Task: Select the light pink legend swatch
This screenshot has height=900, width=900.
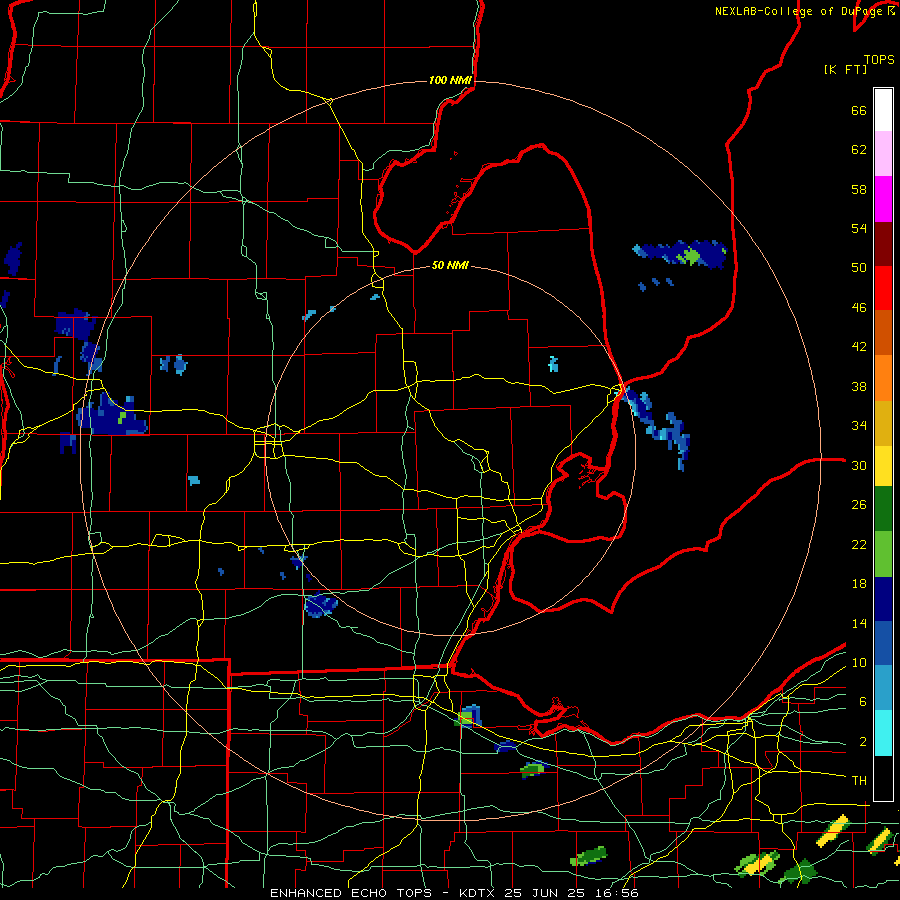Action: (883, 153)
